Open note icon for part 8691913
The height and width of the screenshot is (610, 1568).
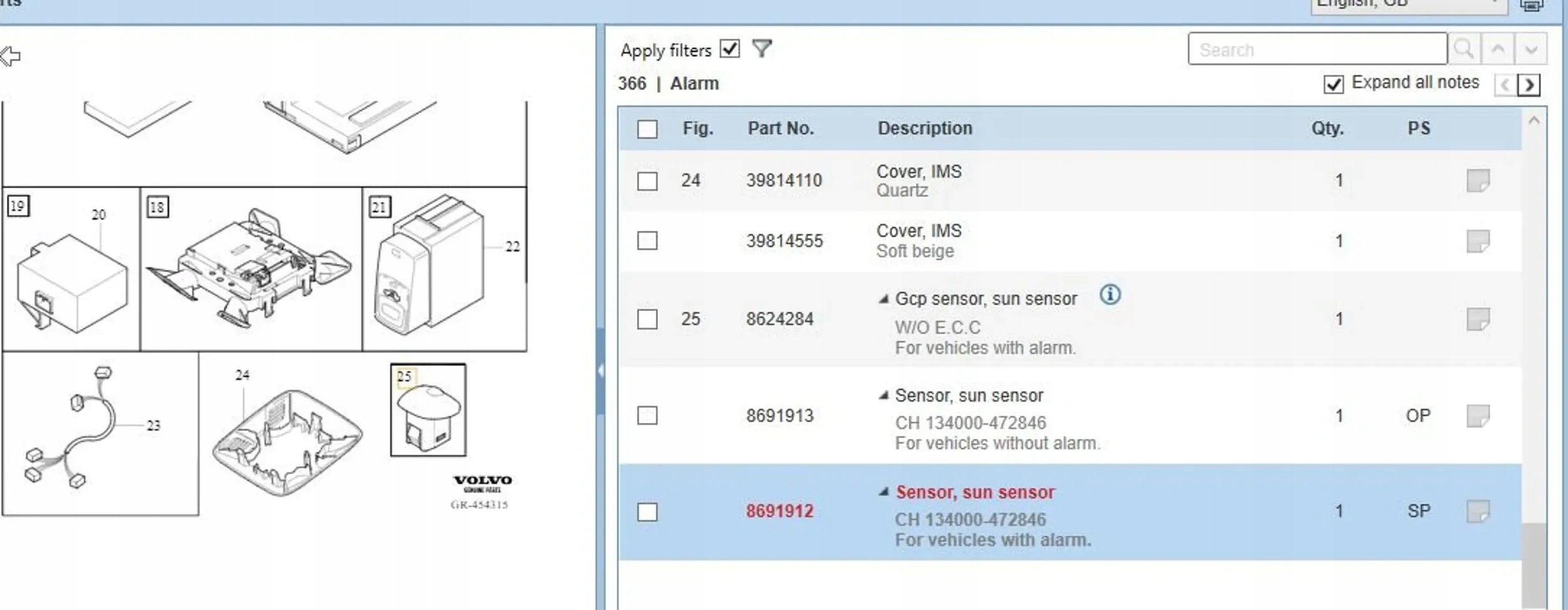pos(1478,416)
